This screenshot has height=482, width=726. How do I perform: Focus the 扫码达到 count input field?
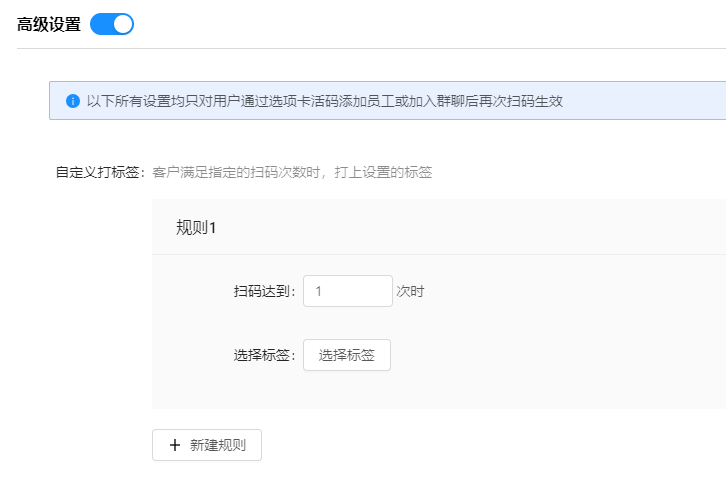pyautogui.click(x=348, y=291)
